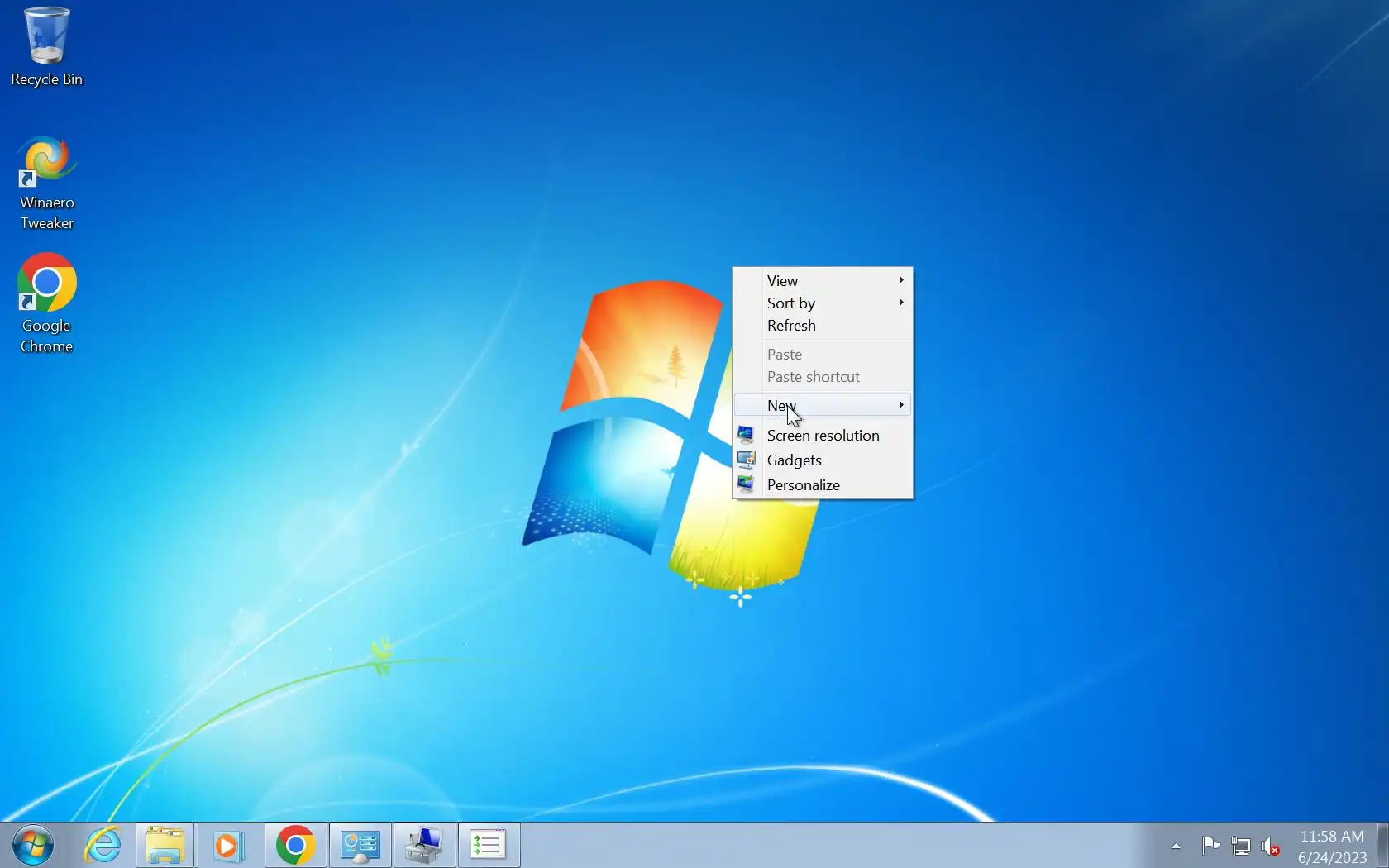The height and width of the screenshot is (868, 1389).
Task: Select the Google Chrome desktop shortcut
Action: [x=46, y=304]
